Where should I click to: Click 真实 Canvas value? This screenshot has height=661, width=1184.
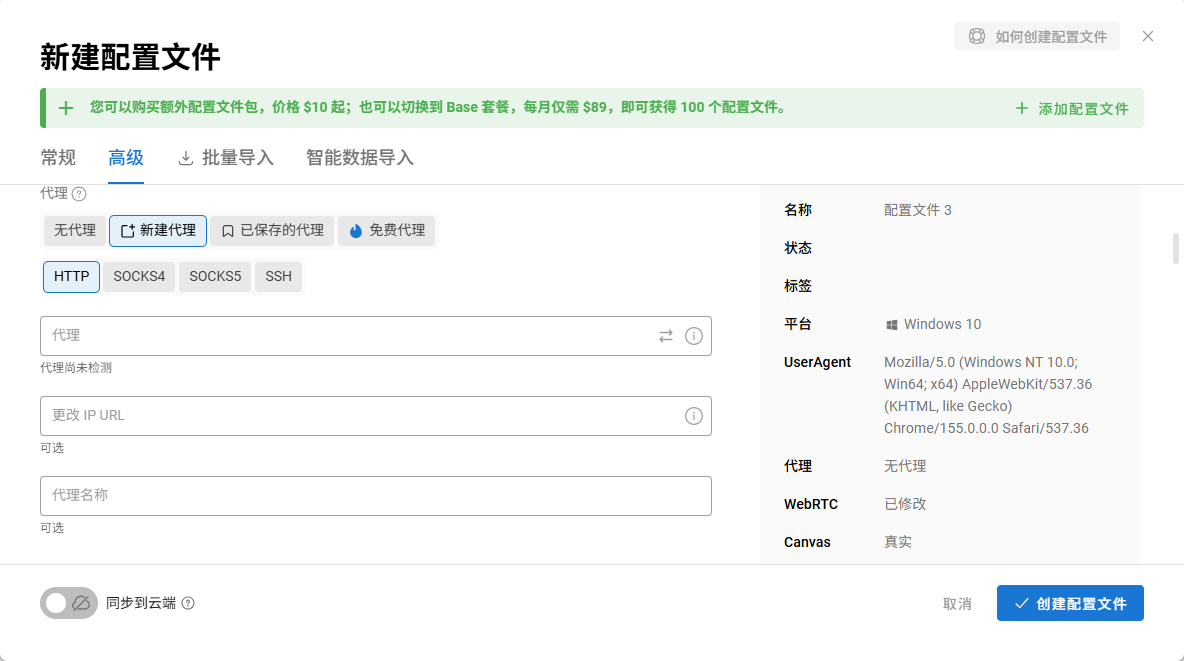point(898,542)
